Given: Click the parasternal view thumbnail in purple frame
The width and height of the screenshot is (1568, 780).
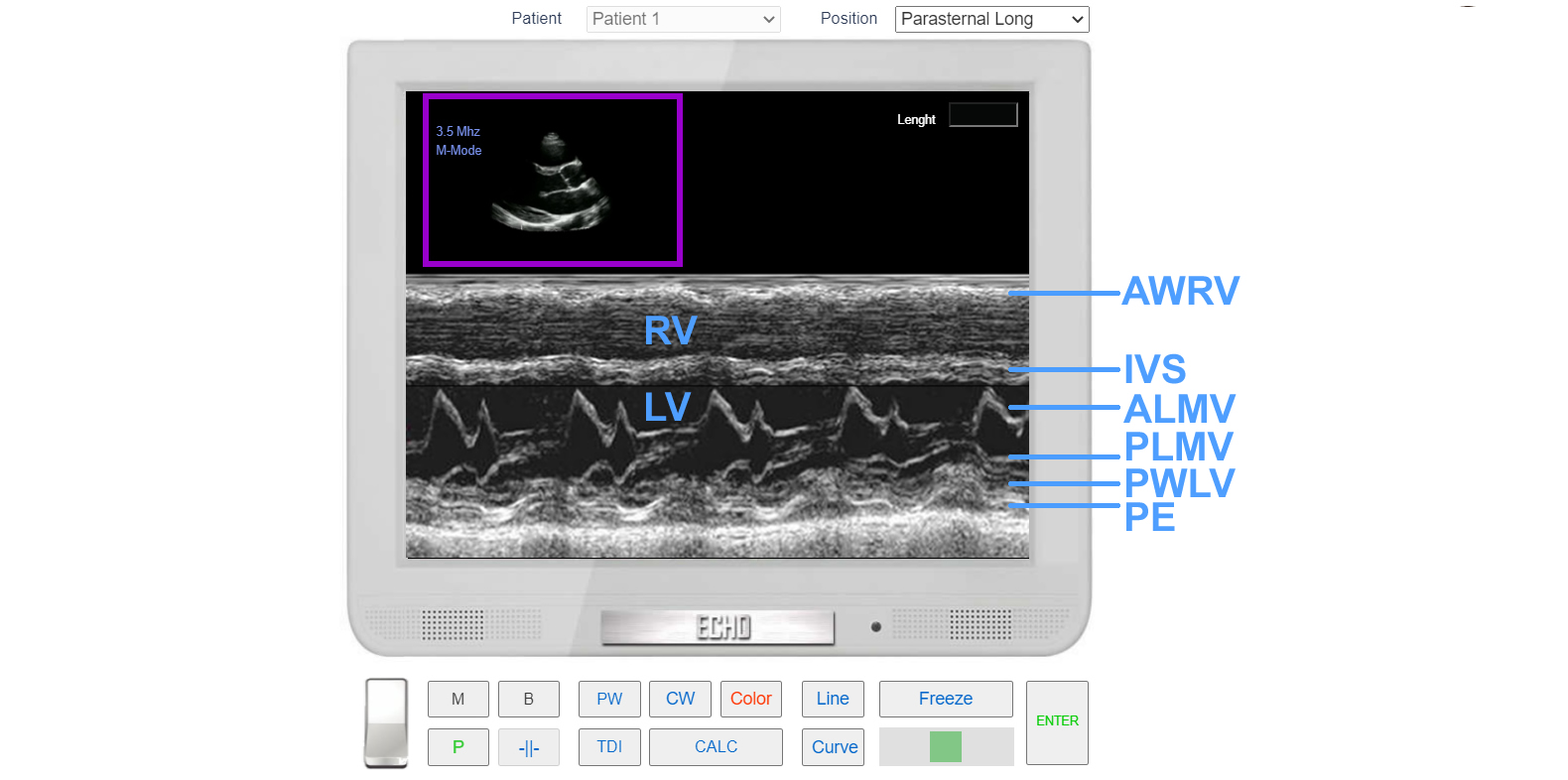Looking at the screenshot, I should coord(553,180).
